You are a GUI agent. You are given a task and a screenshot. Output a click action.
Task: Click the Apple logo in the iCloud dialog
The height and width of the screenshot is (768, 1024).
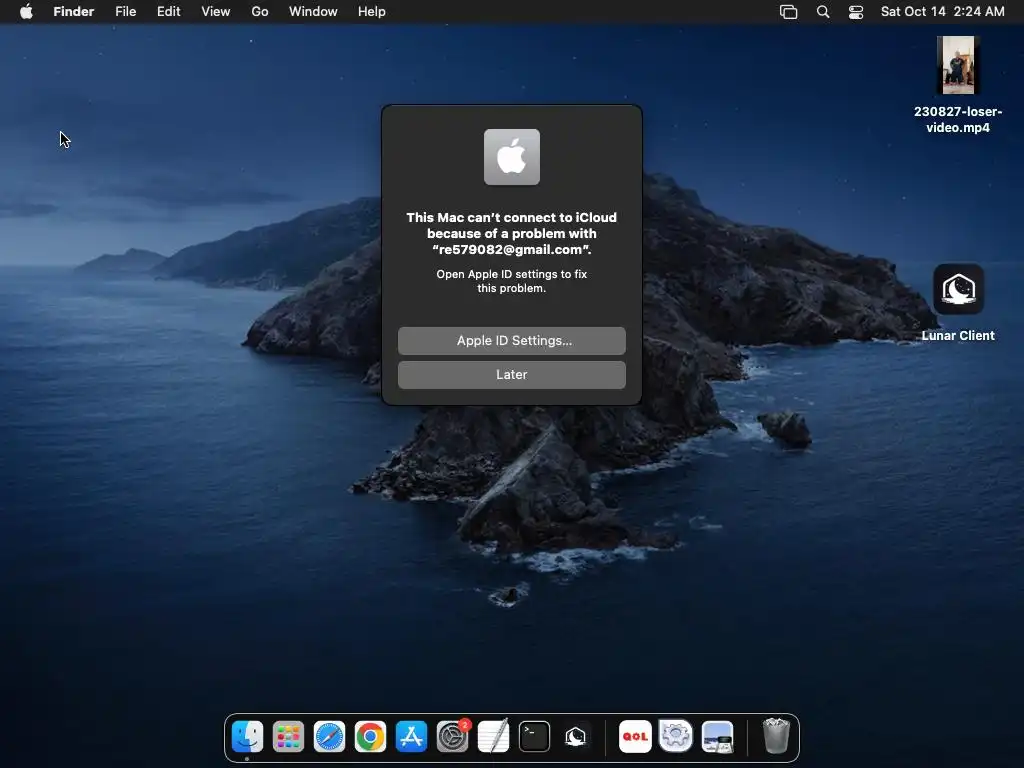(x=511, y=157)
